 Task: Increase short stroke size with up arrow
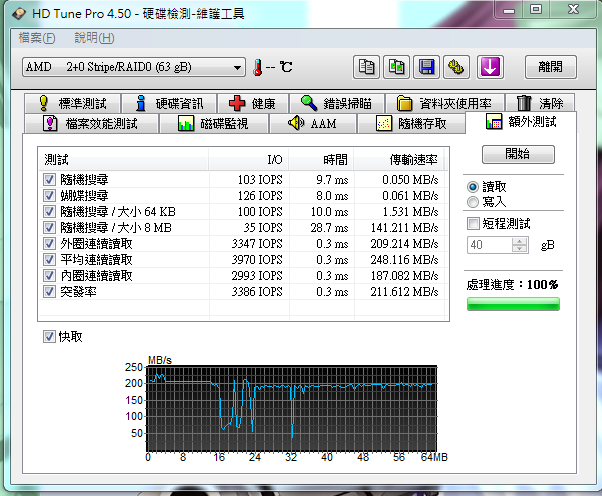click(x=520, y=241)
